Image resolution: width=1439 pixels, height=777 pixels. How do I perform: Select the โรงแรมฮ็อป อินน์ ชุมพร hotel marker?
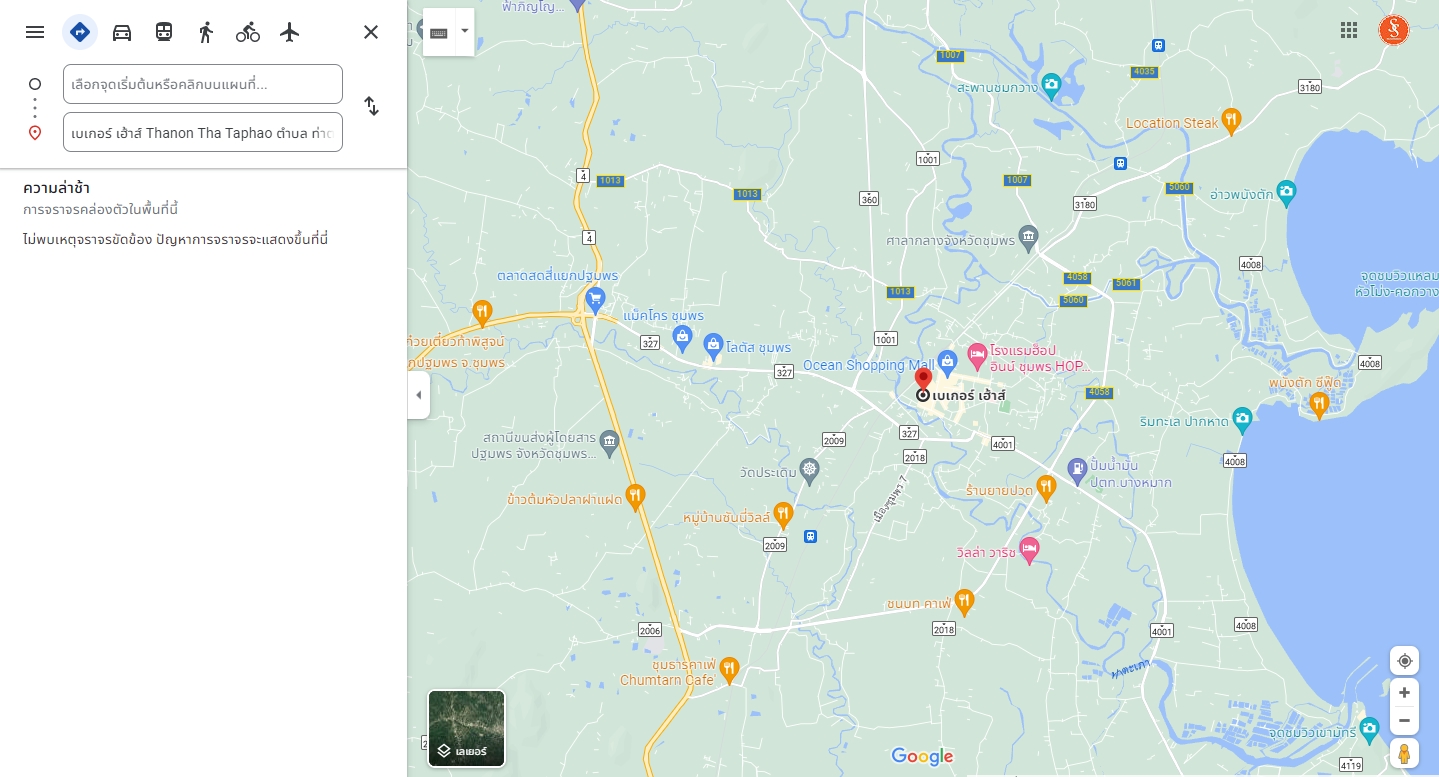(x=977, y=356)
